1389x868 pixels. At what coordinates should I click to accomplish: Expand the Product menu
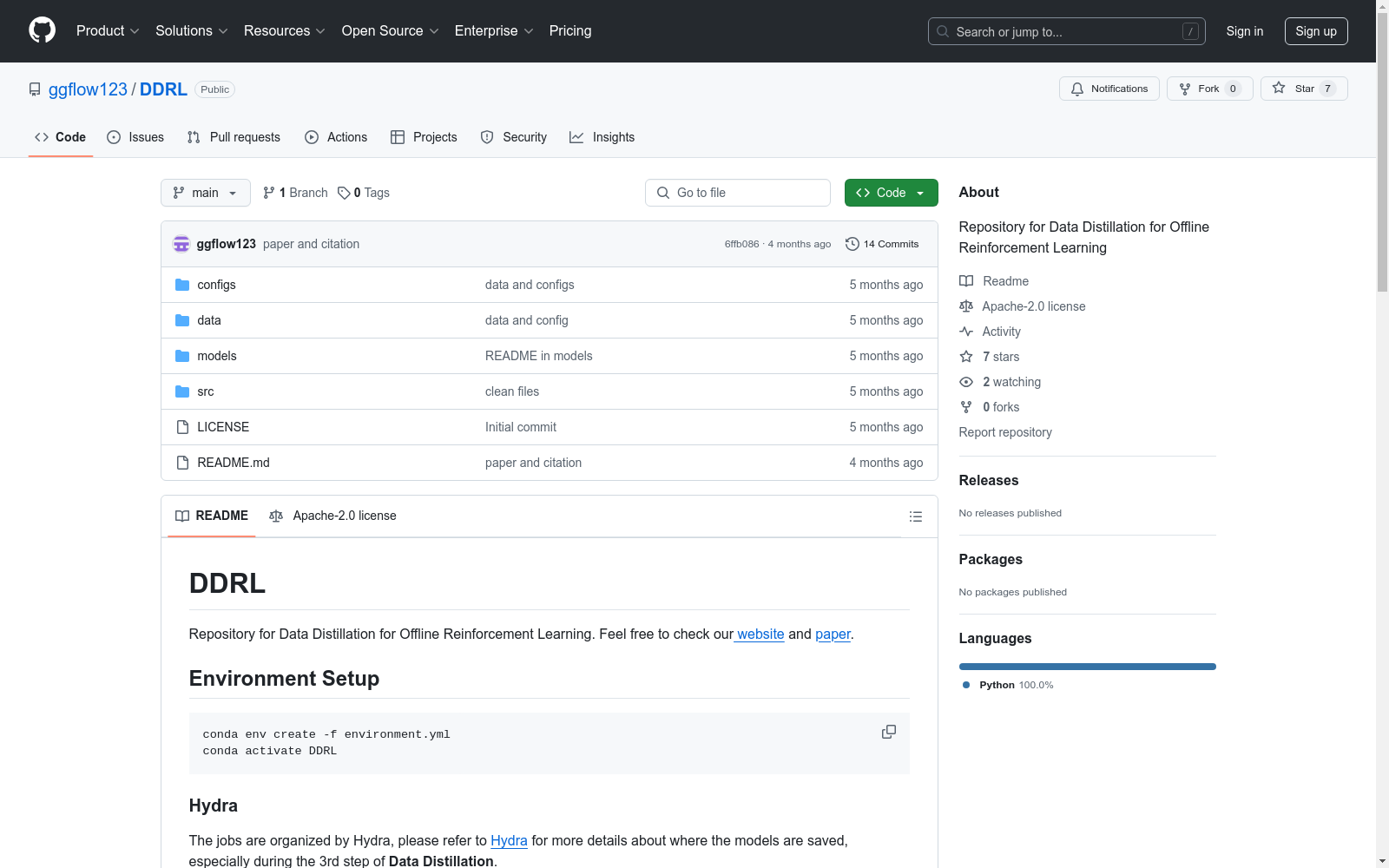pos(108,31)
